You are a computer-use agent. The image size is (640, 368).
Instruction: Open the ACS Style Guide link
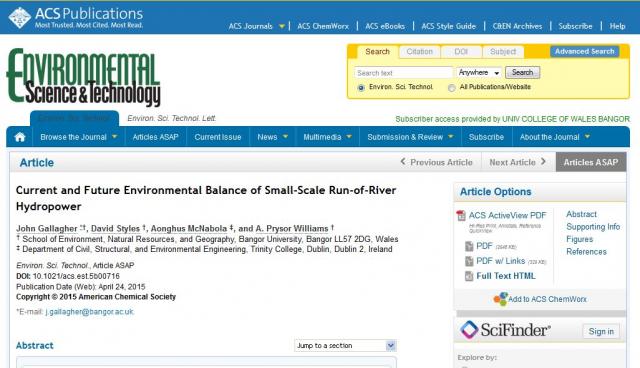tap(449, 26)
